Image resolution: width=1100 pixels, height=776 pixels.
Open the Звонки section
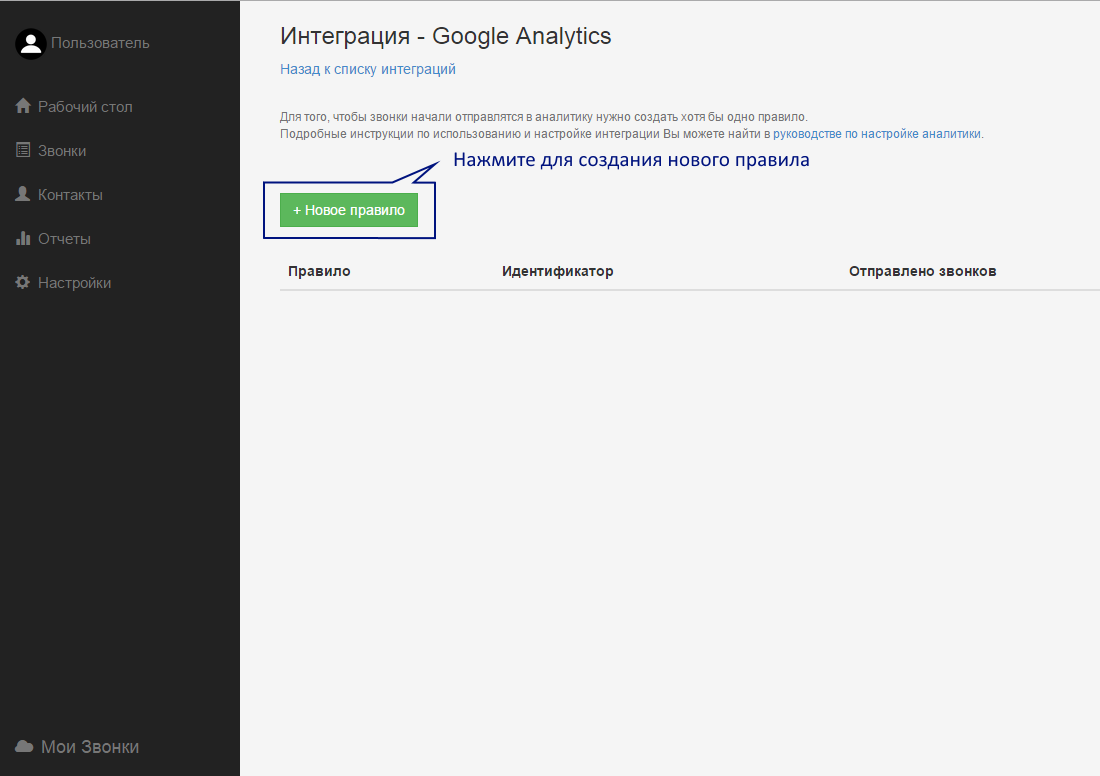click(x=62, y=151)
